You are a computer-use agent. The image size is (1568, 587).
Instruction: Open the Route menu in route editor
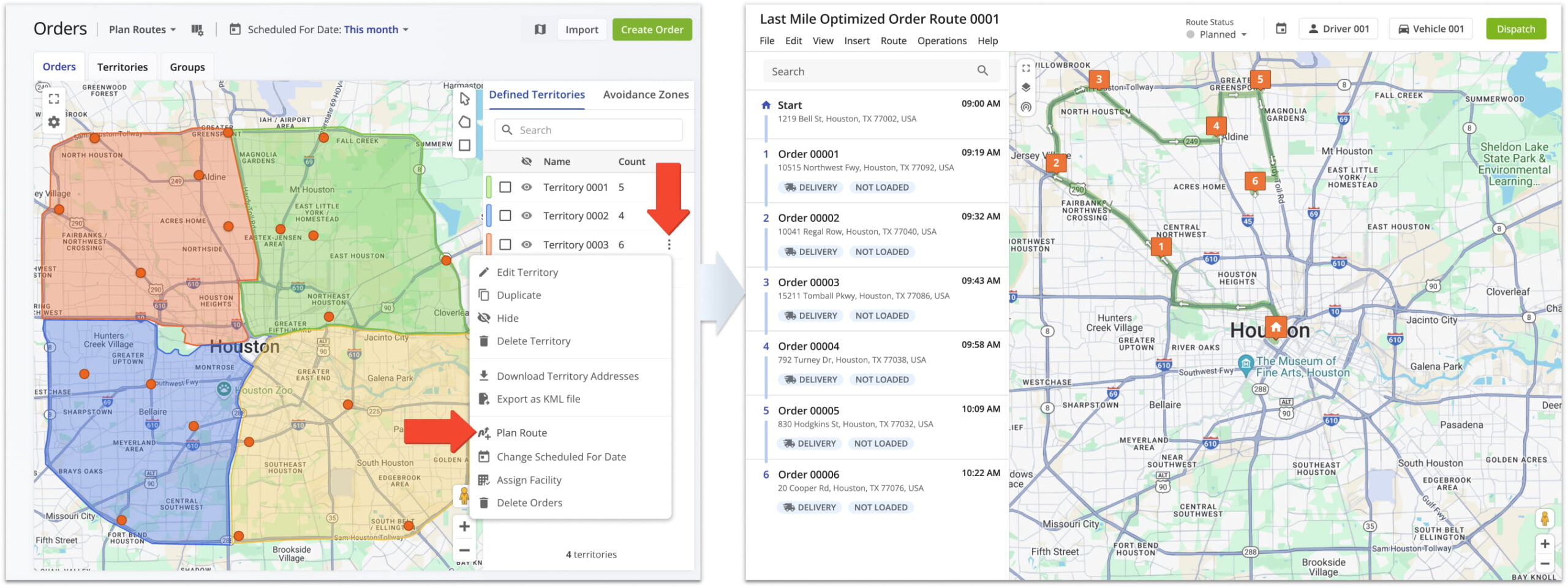[x=893, y=41]
